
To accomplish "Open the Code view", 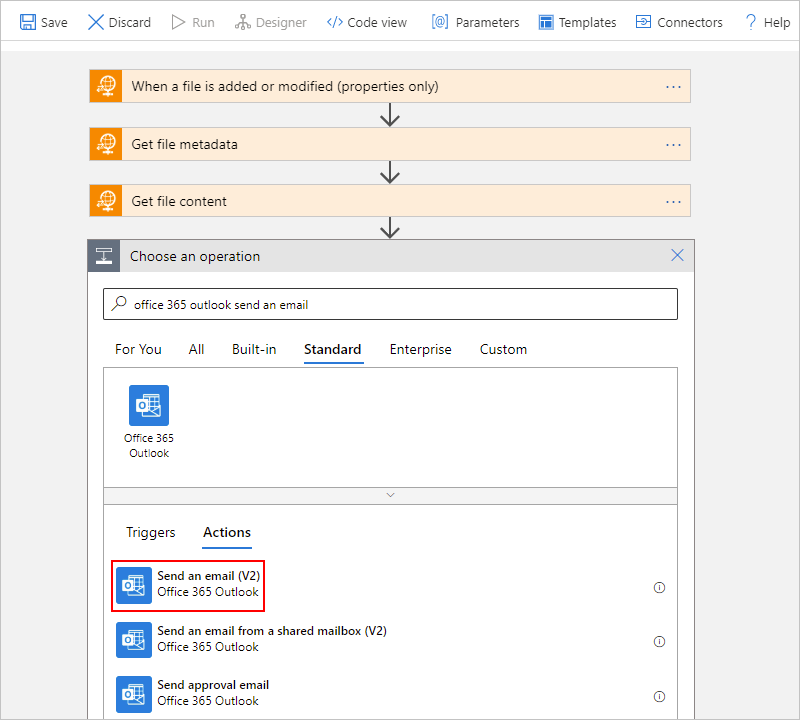I will point(367,22).
